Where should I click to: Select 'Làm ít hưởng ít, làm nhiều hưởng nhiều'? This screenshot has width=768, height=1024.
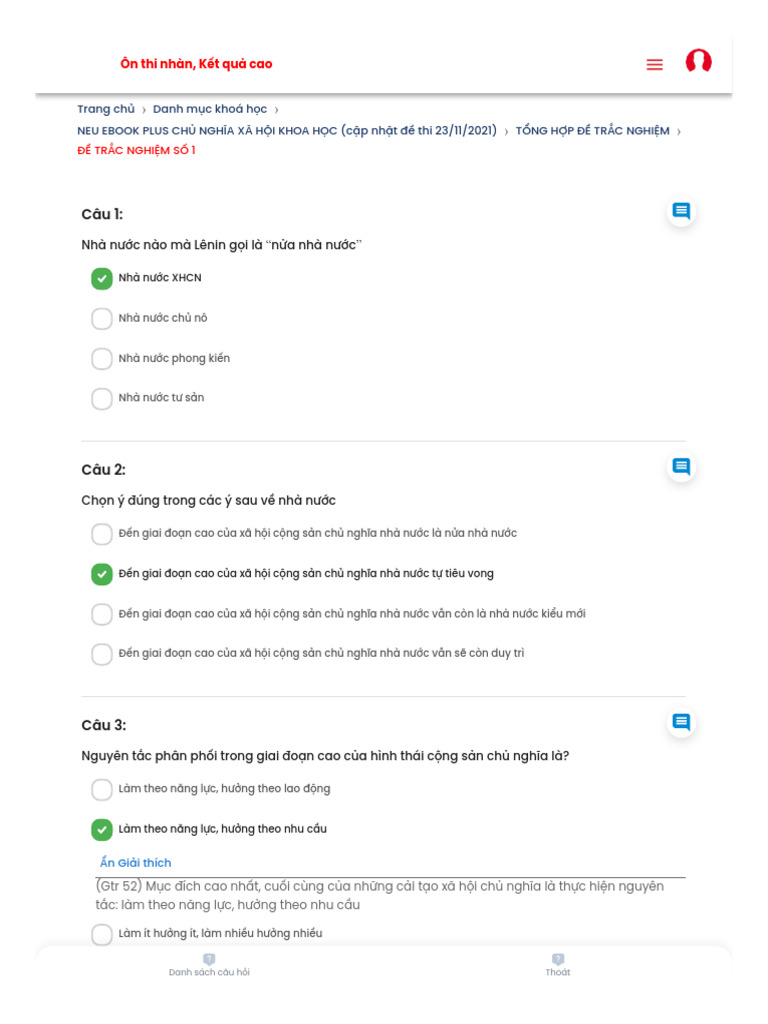102,934
